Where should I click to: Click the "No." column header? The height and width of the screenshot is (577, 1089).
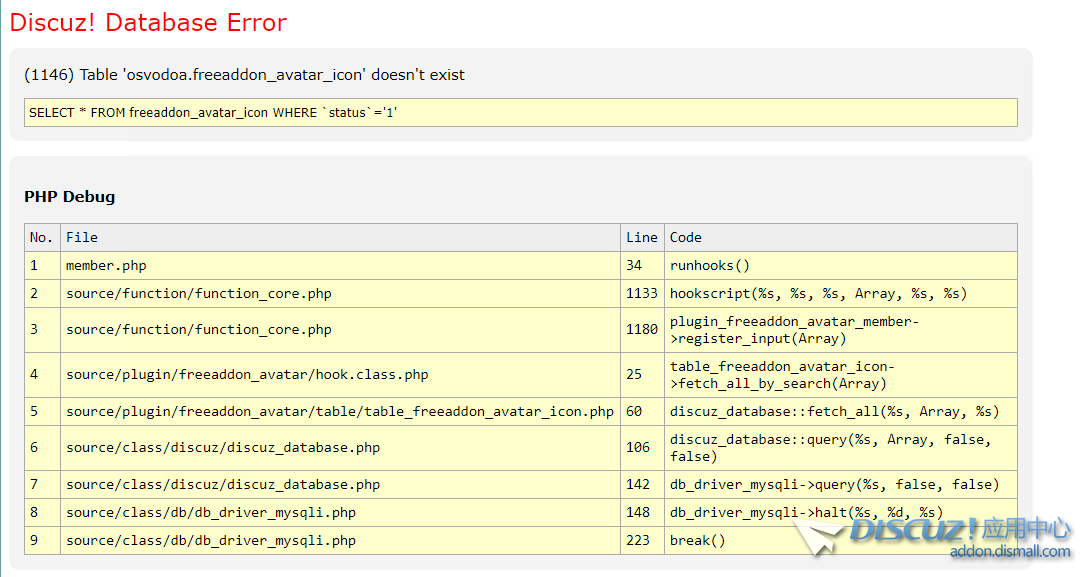pyautogui.click(x=42, y=237)
